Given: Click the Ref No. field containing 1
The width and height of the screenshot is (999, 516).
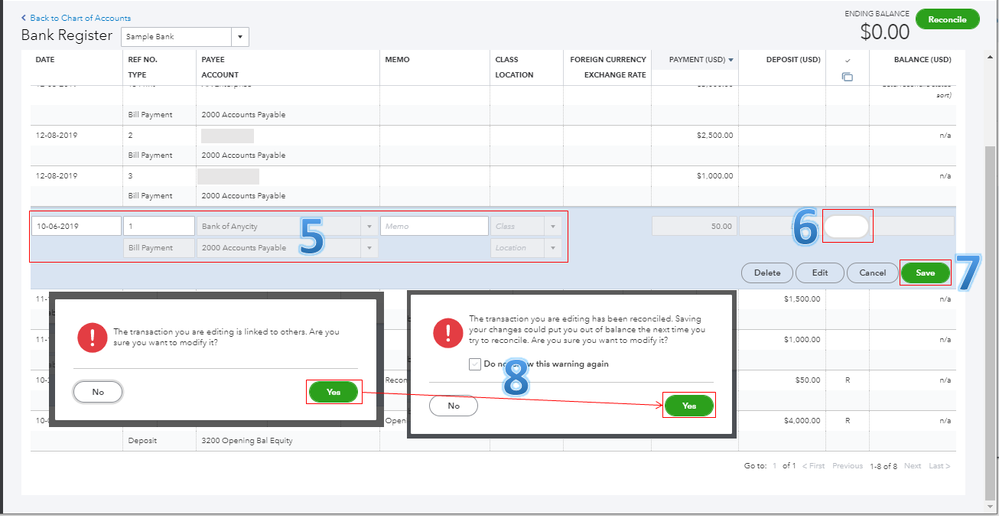Looking at the screenshot, I should click(x=159, y=226).
